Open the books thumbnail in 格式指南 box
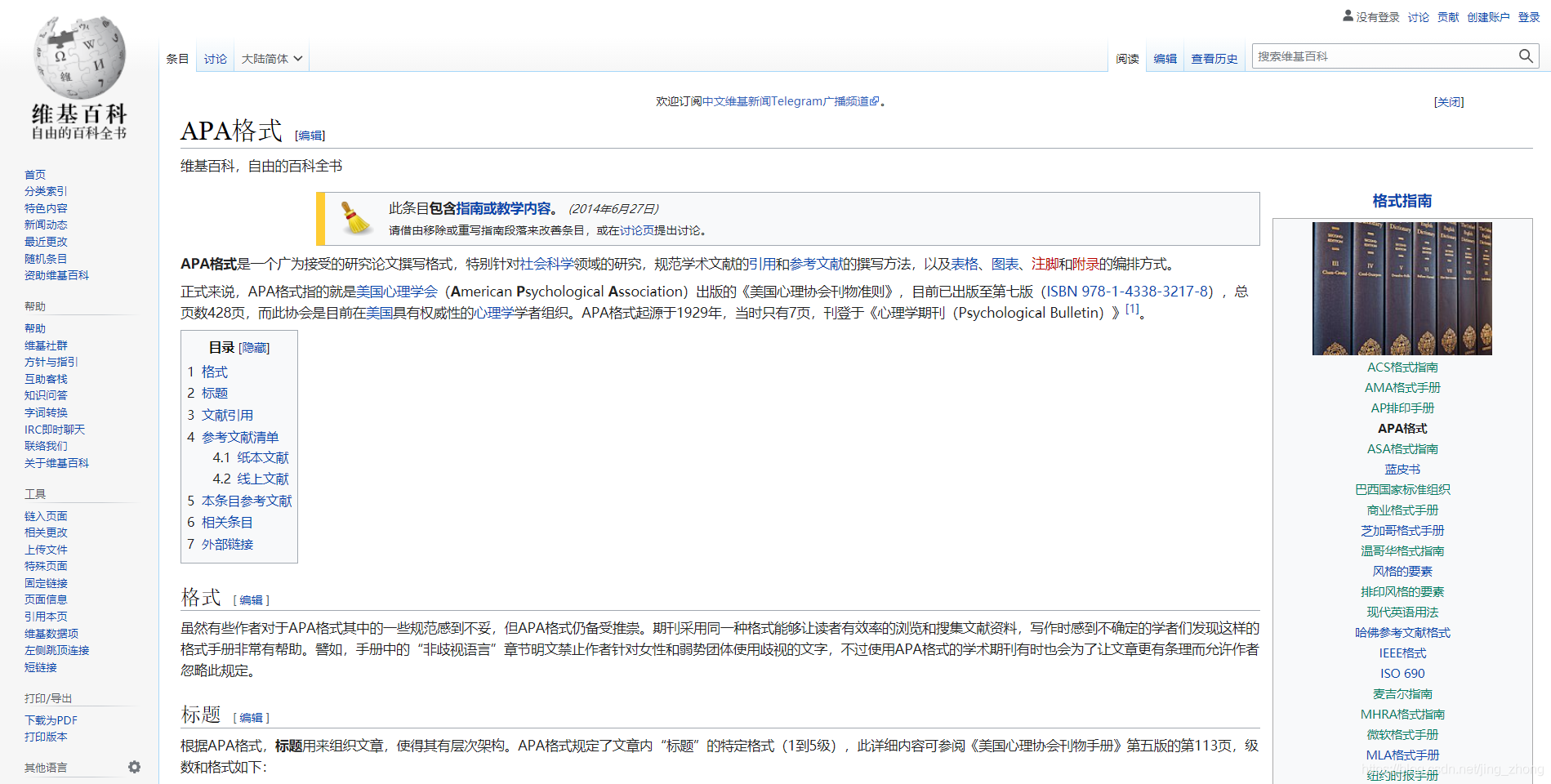The width and height of the screenshot is (1551, 784). click(1402, 288)
